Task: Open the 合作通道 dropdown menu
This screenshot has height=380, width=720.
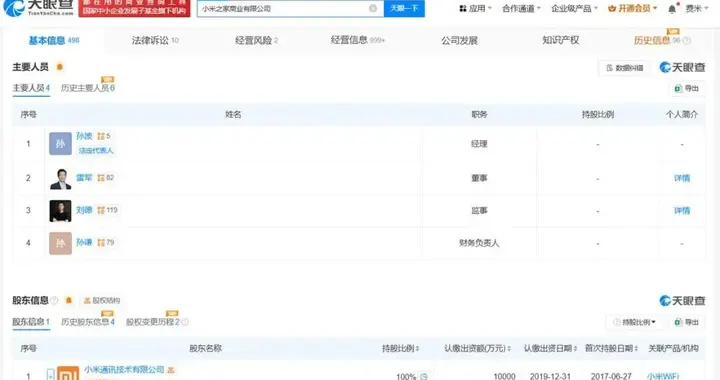Action: (521, 8)
